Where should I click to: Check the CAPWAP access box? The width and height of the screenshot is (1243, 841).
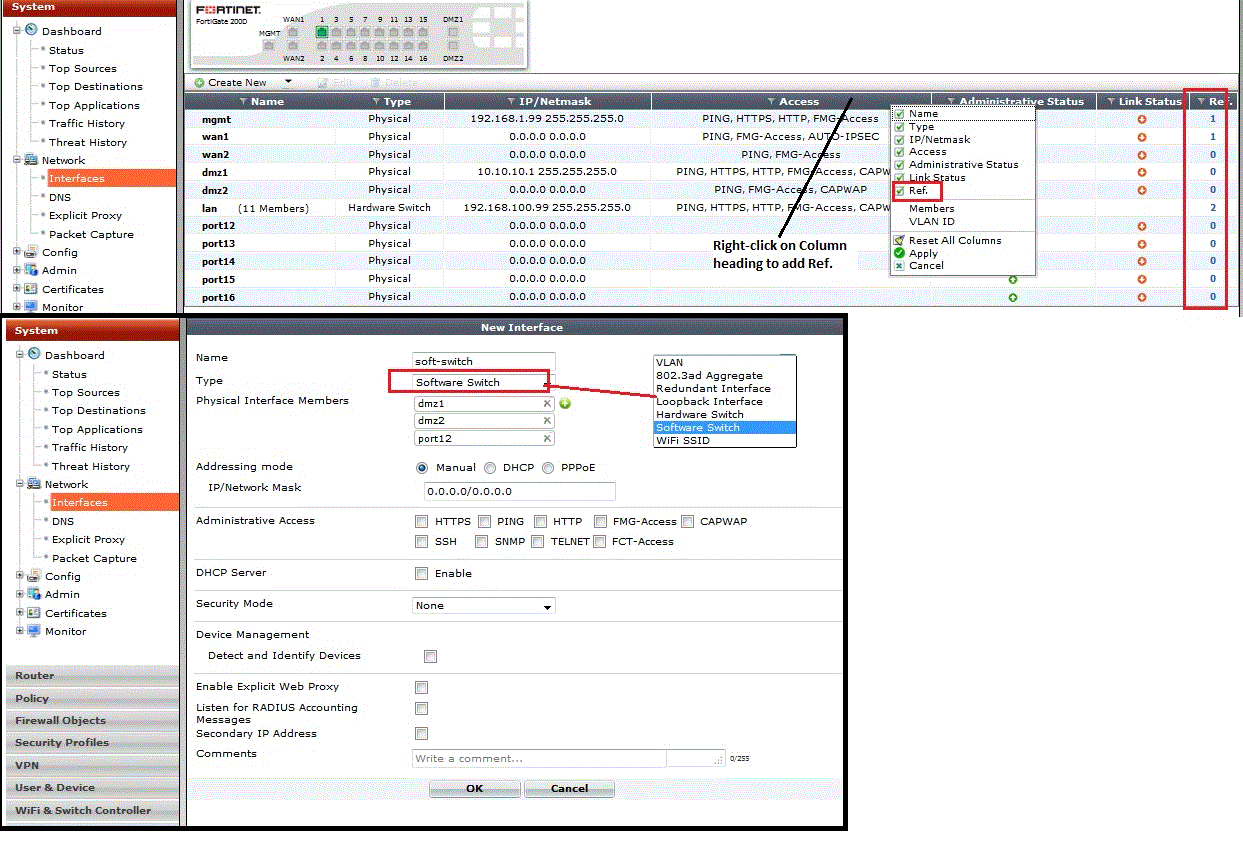click(x=688, y=521)
